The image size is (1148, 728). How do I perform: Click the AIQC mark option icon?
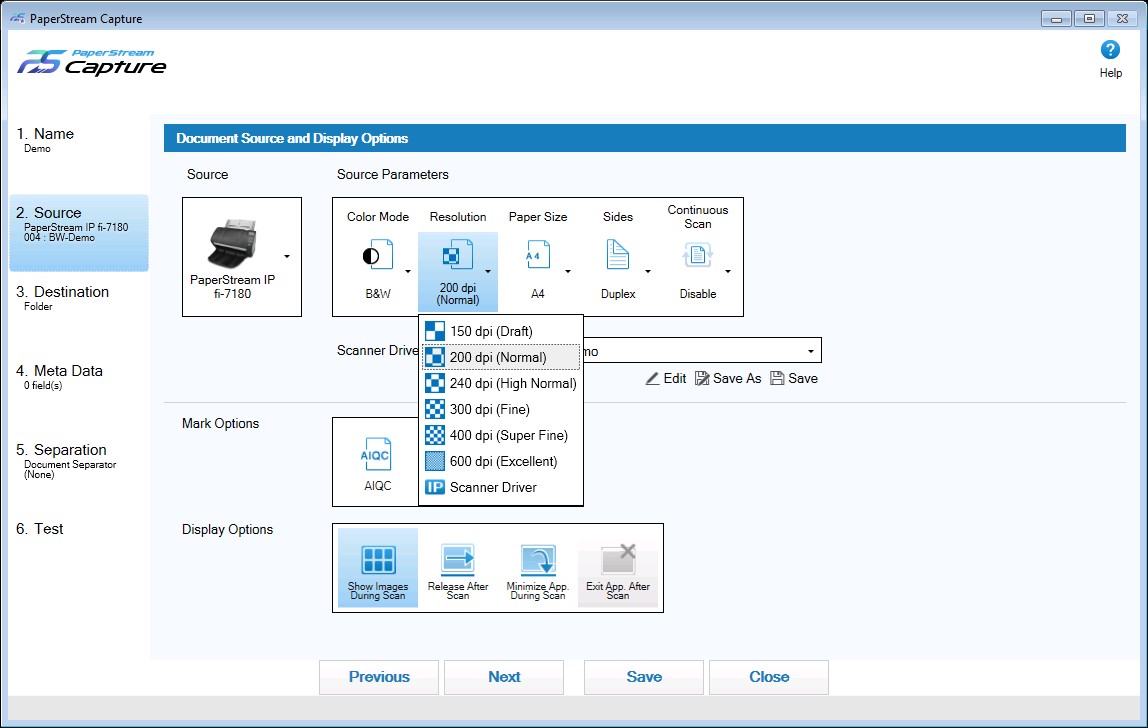(x=377, y=454)
